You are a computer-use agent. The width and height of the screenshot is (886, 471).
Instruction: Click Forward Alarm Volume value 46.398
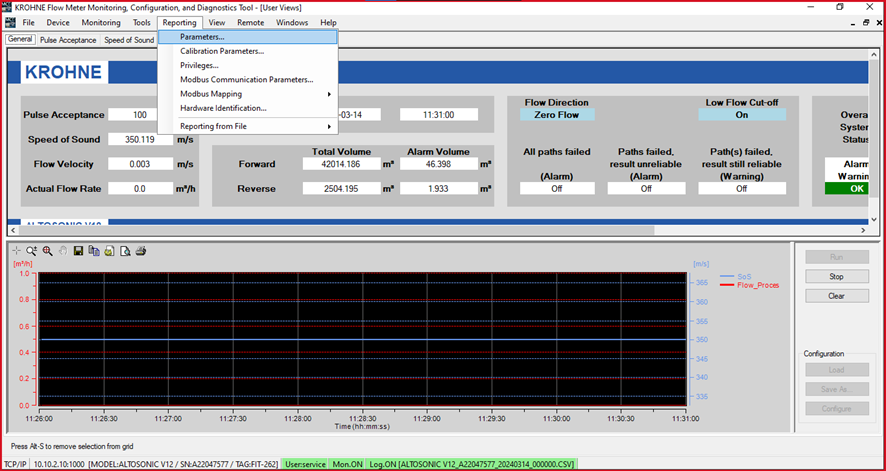(438, 164)
